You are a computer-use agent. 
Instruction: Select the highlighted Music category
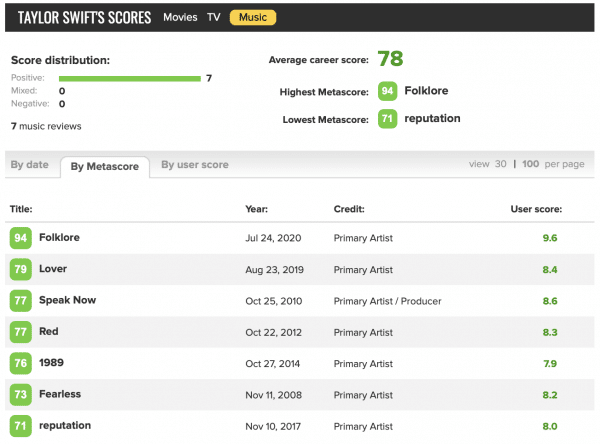coord(252,18)
